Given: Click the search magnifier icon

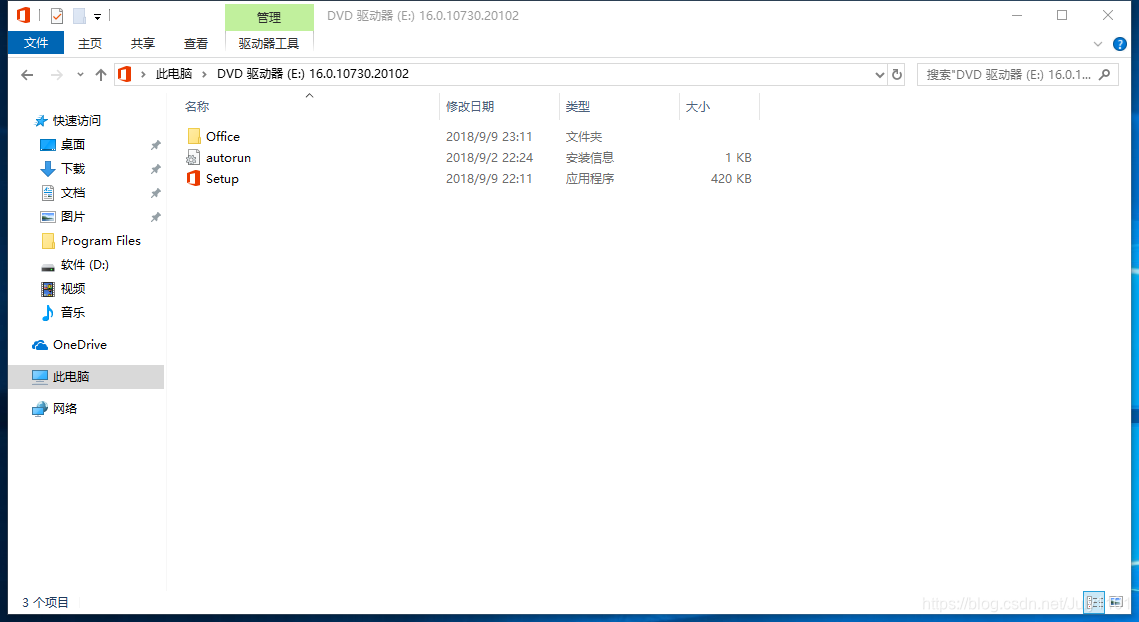Looking at the screenshot, I should tap(1105, 74).
